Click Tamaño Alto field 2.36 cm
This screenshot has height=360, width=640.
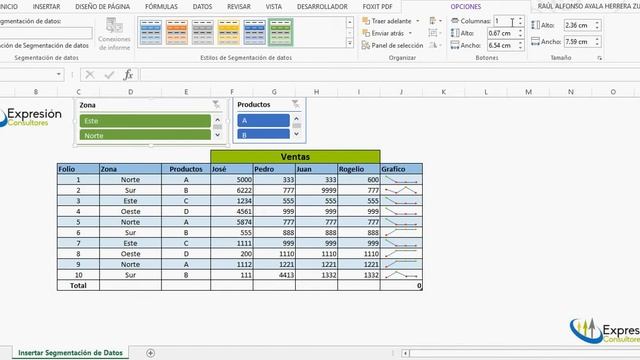578,25
